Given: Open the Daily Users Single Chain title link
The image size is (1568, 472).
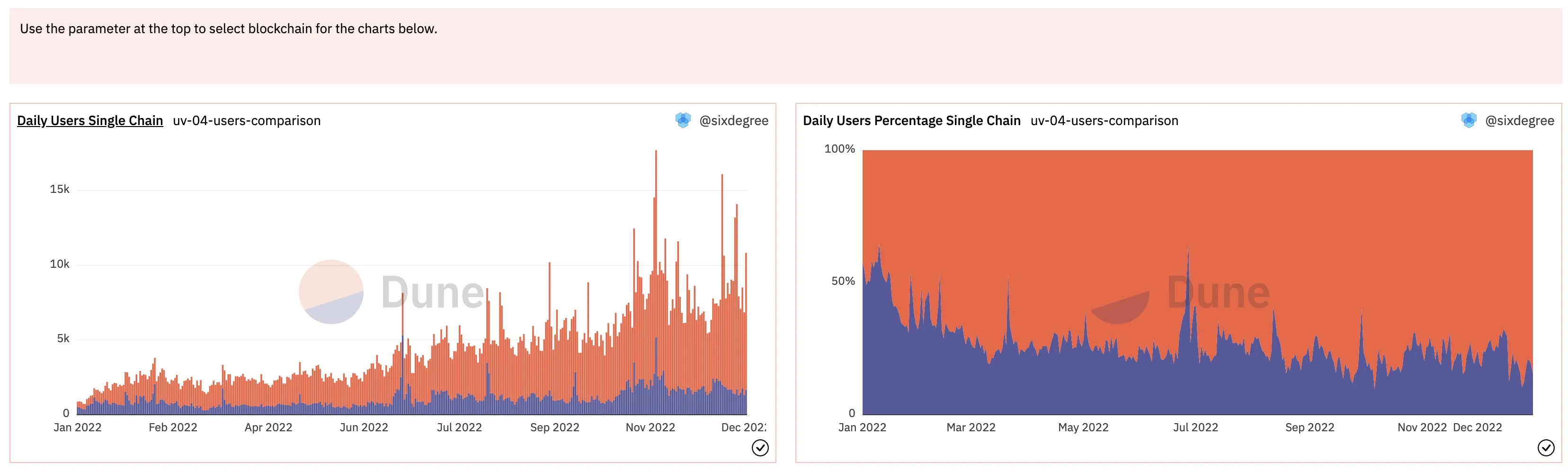Looking at the screenshot, I should [90, 120].
